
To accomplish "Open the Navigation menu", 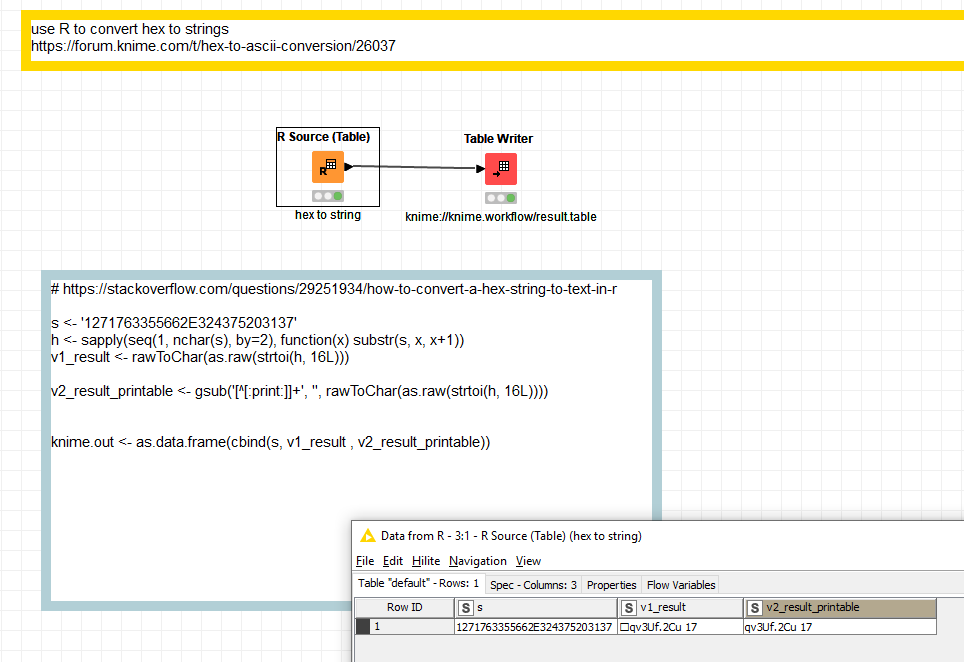I will 477,561.
